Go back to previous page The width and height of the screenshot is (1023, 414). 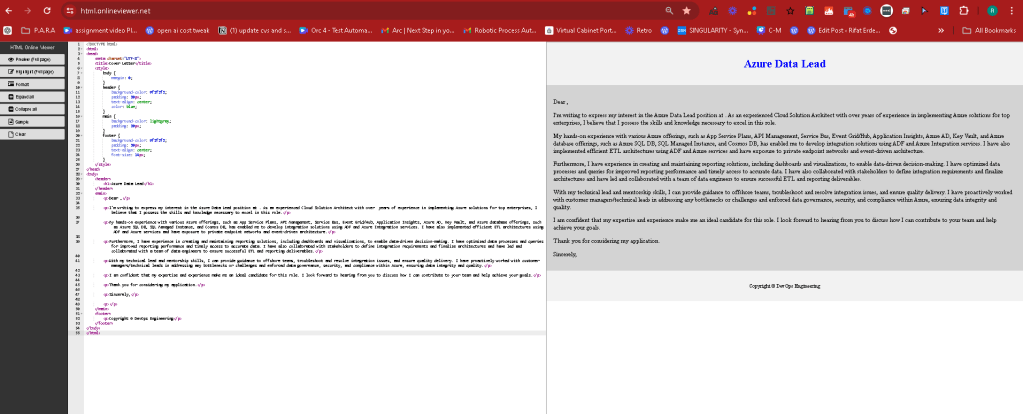(x=8, y=10)
